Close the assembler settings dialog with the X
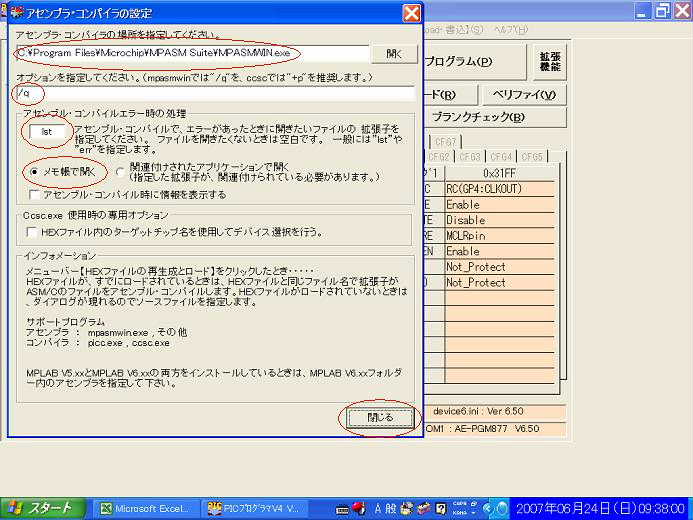The width and height of the screenshot is (693, 520). point(411,13)
